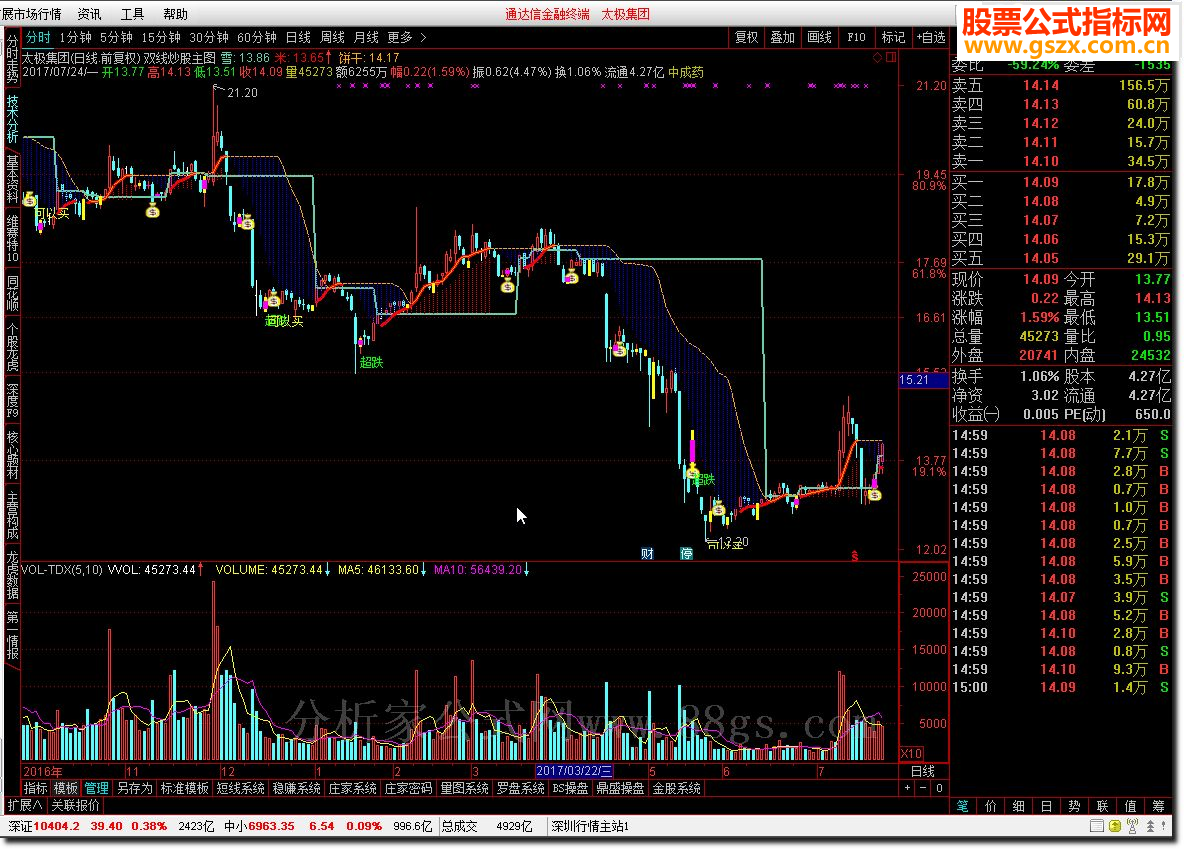
Task: Open 分时走势 sidebar tab
Action: 12,59
